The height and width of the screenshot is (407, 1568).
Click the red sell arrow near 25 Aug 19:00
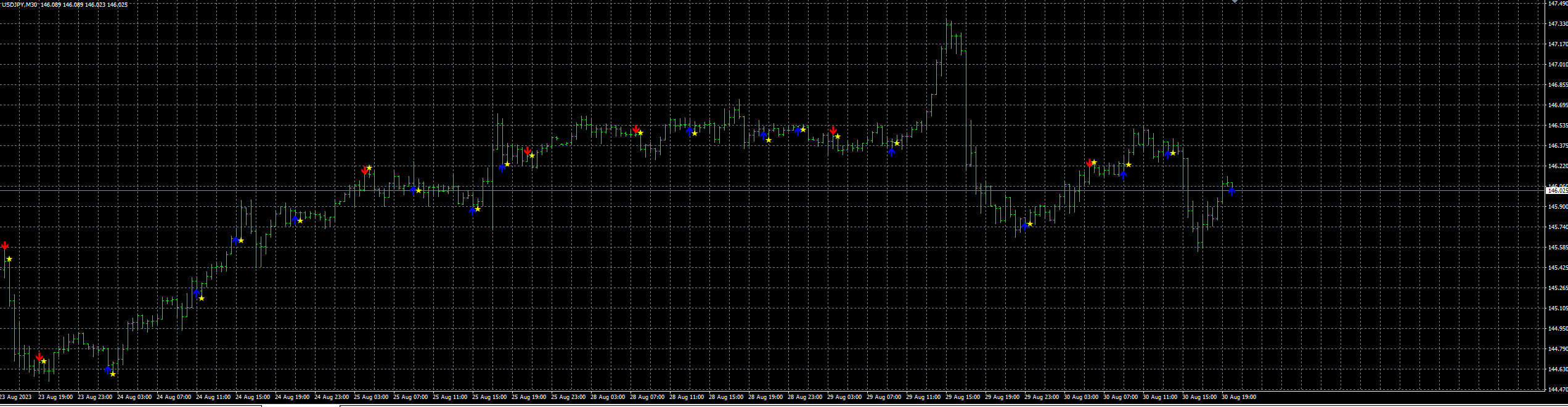[x=528, y=150]
